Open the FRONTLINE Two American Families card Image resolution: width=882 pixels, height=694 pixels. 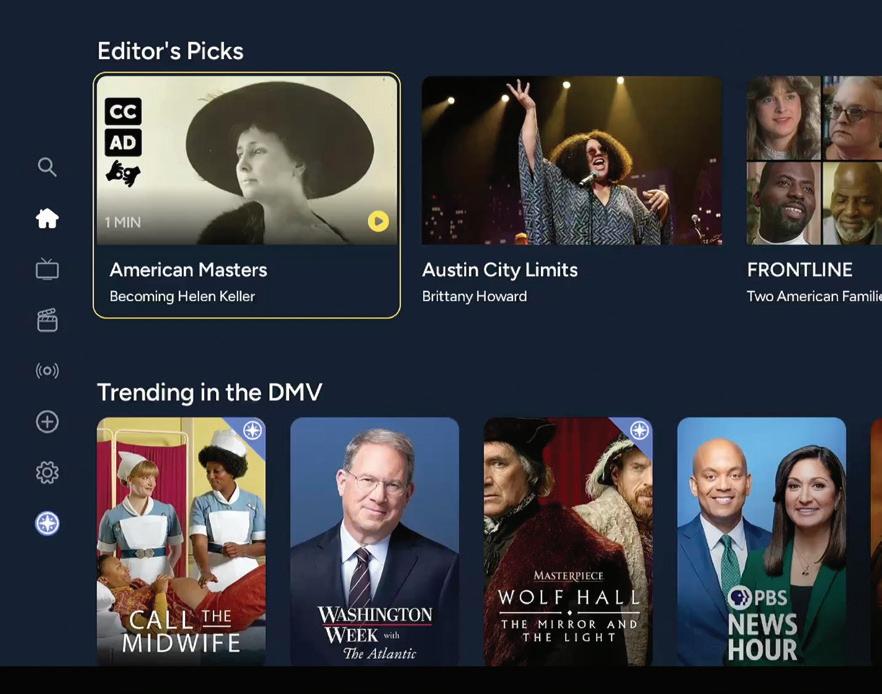(814, 191)
